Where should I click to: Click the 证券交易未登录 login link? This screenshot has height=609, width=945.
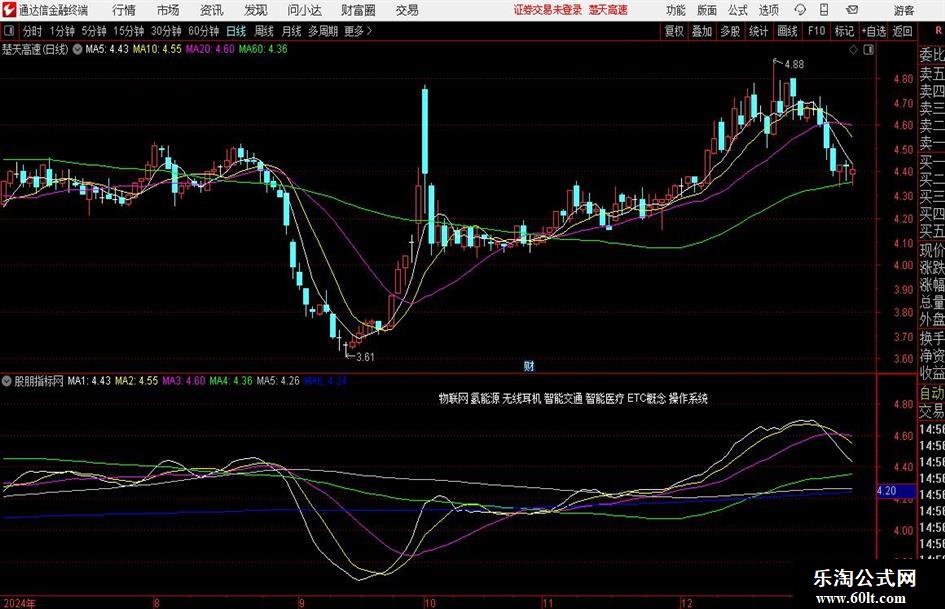tap(548, 10)
